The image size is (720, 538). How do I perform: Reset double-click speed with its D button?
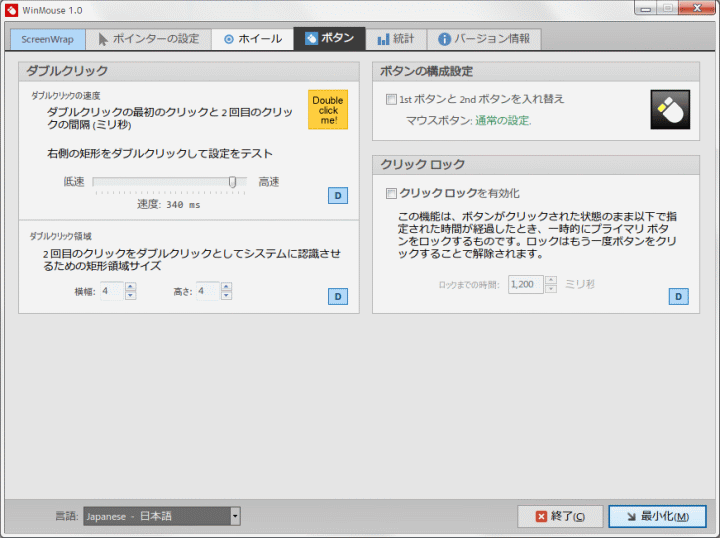(x=338, y=196)
